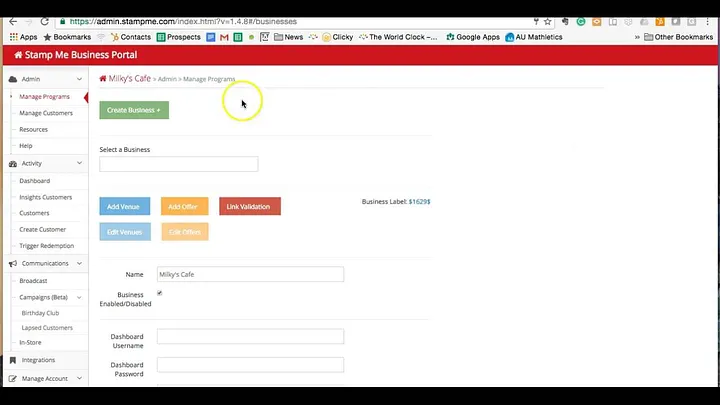Click the Name field containing Milky's Cafe
720x405 pixels.
[x=250, y=274]
